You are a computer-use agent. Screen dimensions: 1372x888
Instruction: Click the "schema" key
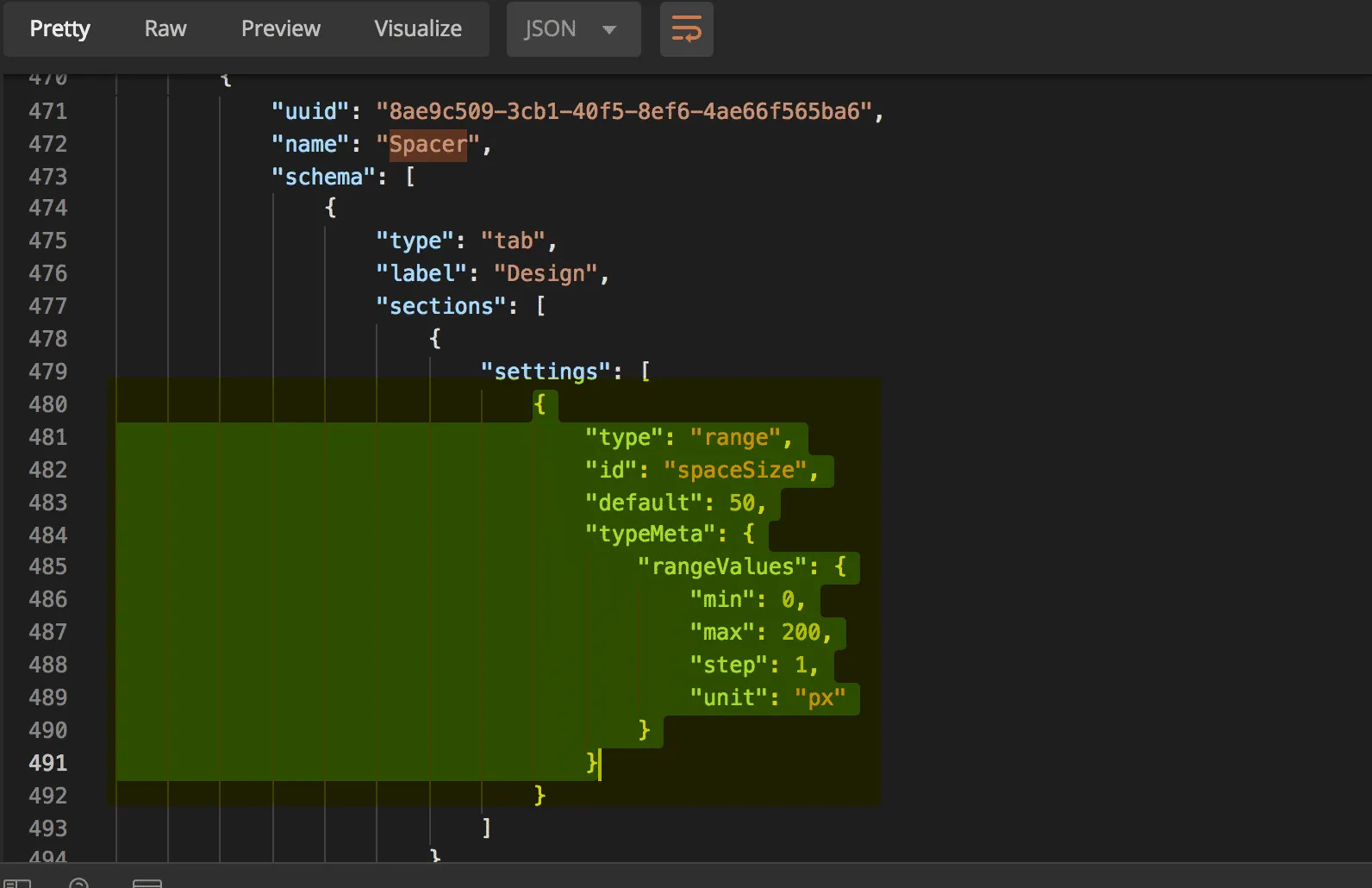pos(324,177)
